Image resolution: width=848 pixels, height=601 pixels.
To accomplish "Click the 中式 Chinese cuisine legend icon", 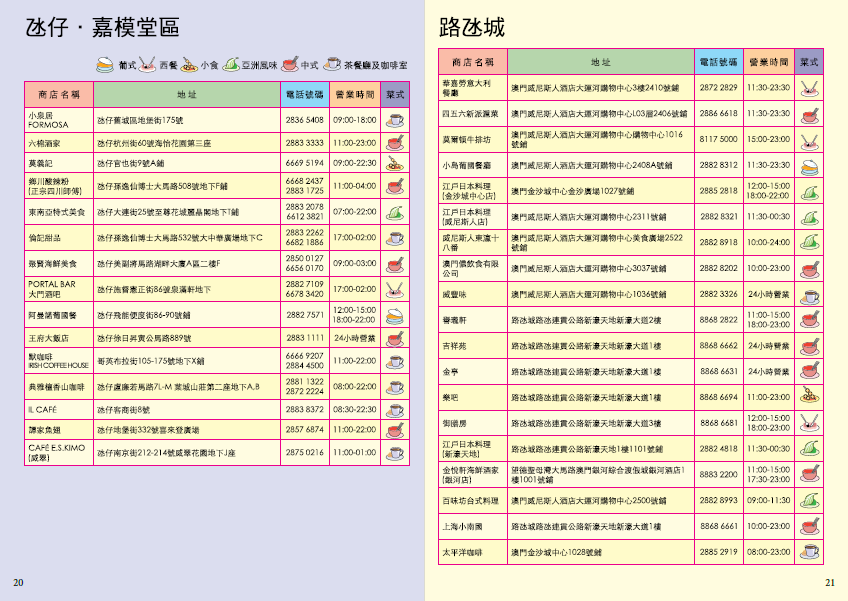I will point(290,65).
